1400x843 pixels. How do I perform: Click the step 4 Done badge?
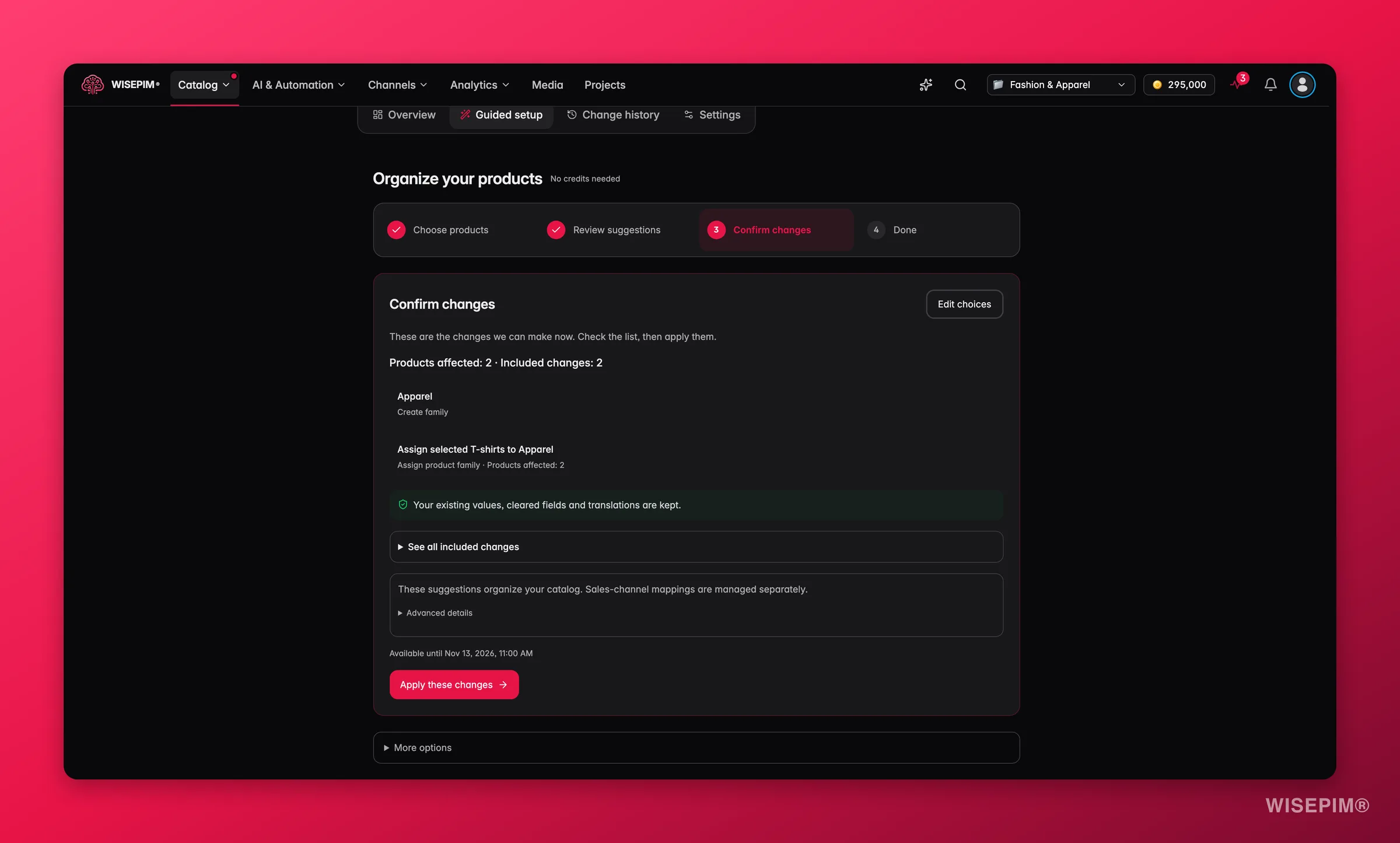(x=876, y=230)
